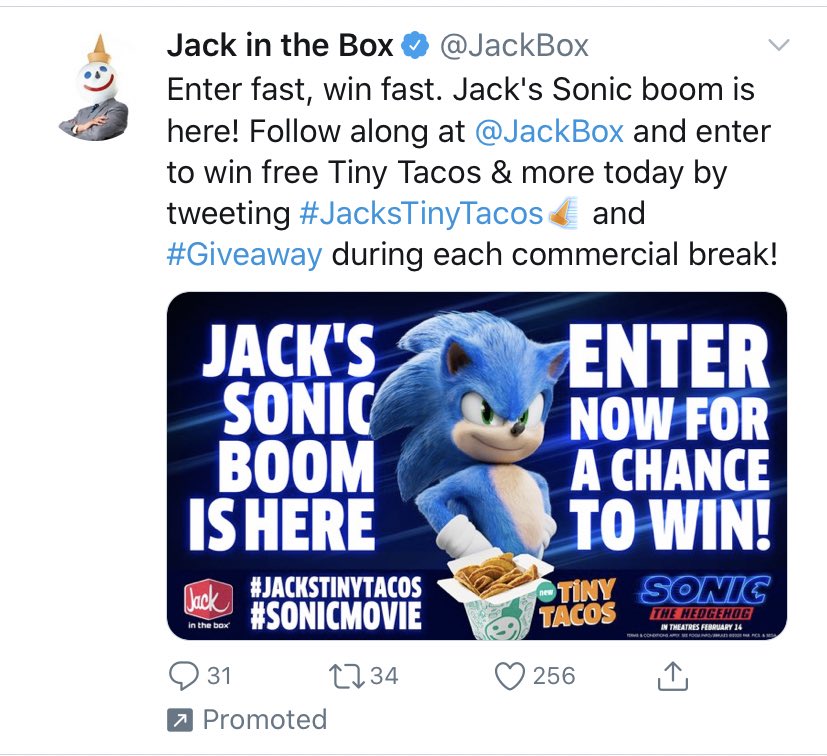Click the Jack in the Box profile avatar
This screenshot has width=827, height=756.
tap(94, 87)
